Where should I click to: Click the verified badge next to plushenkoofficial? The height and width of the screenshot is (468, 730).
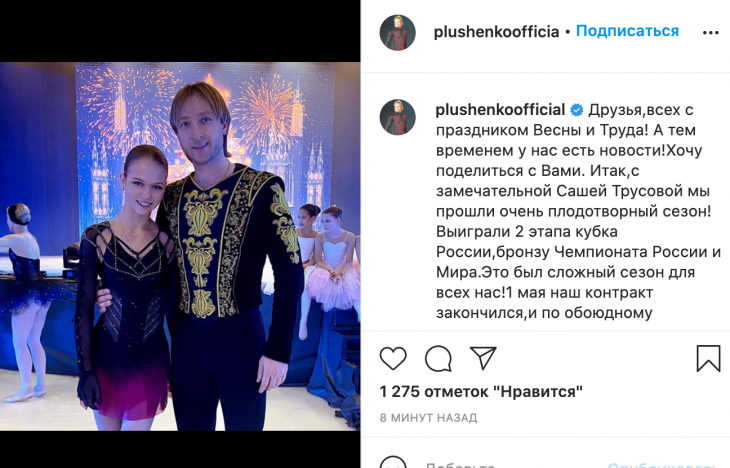(576, 110)
